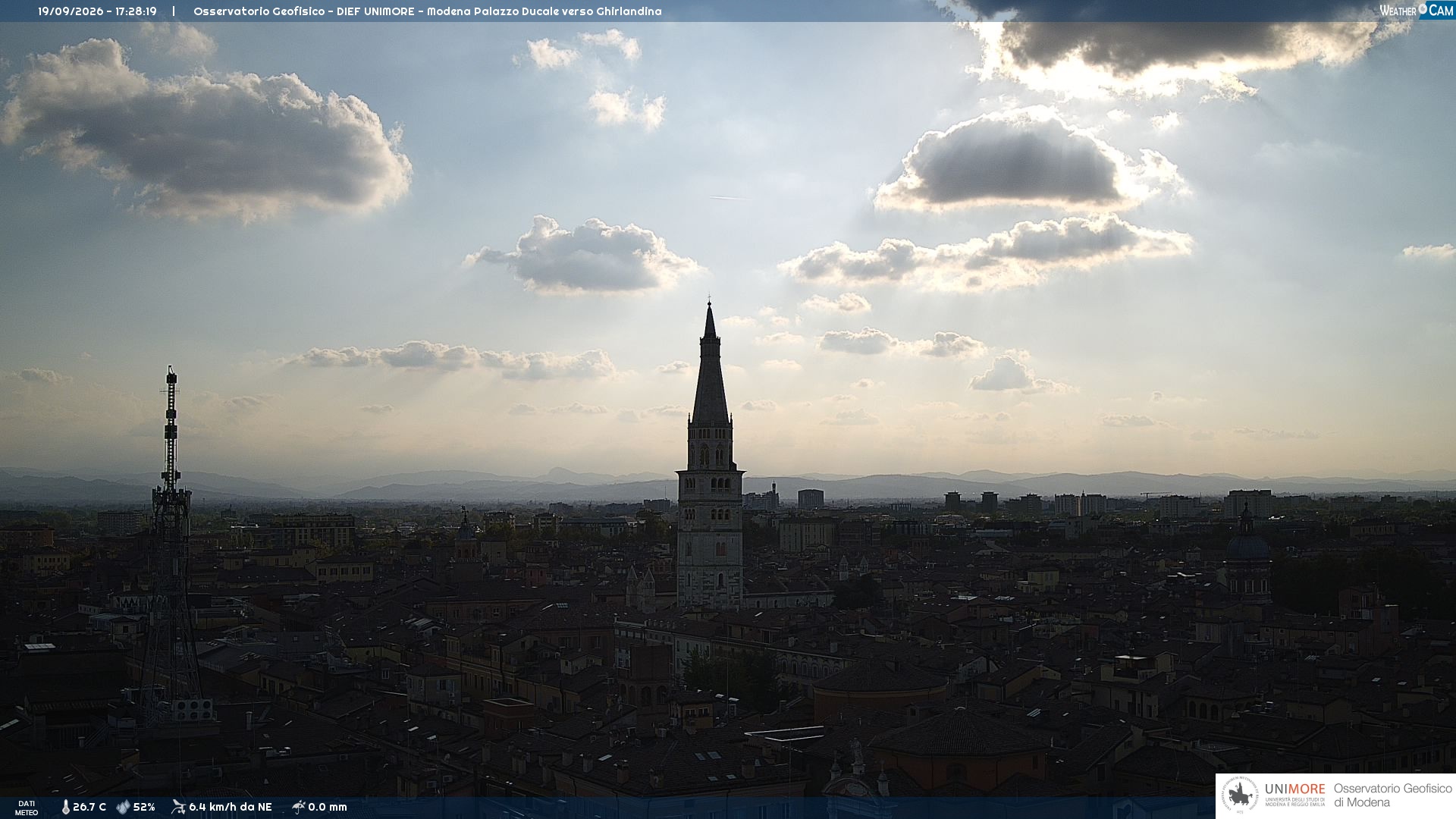Click the camera lens icon in WeatherCam logo
1456x819 pixels.
coord(1423,9)
